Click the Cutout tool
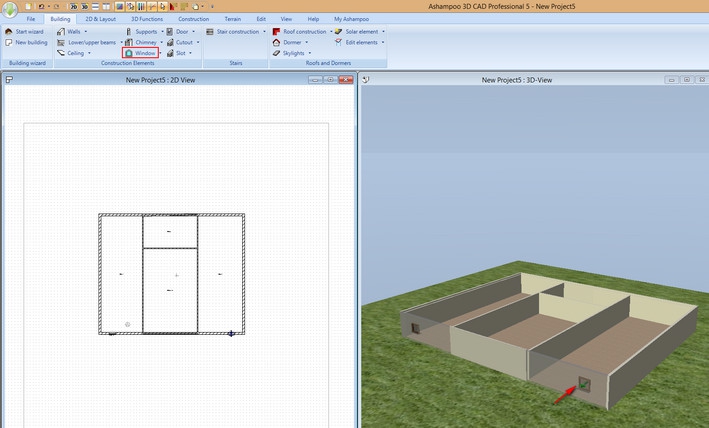 tap(184, 43)
